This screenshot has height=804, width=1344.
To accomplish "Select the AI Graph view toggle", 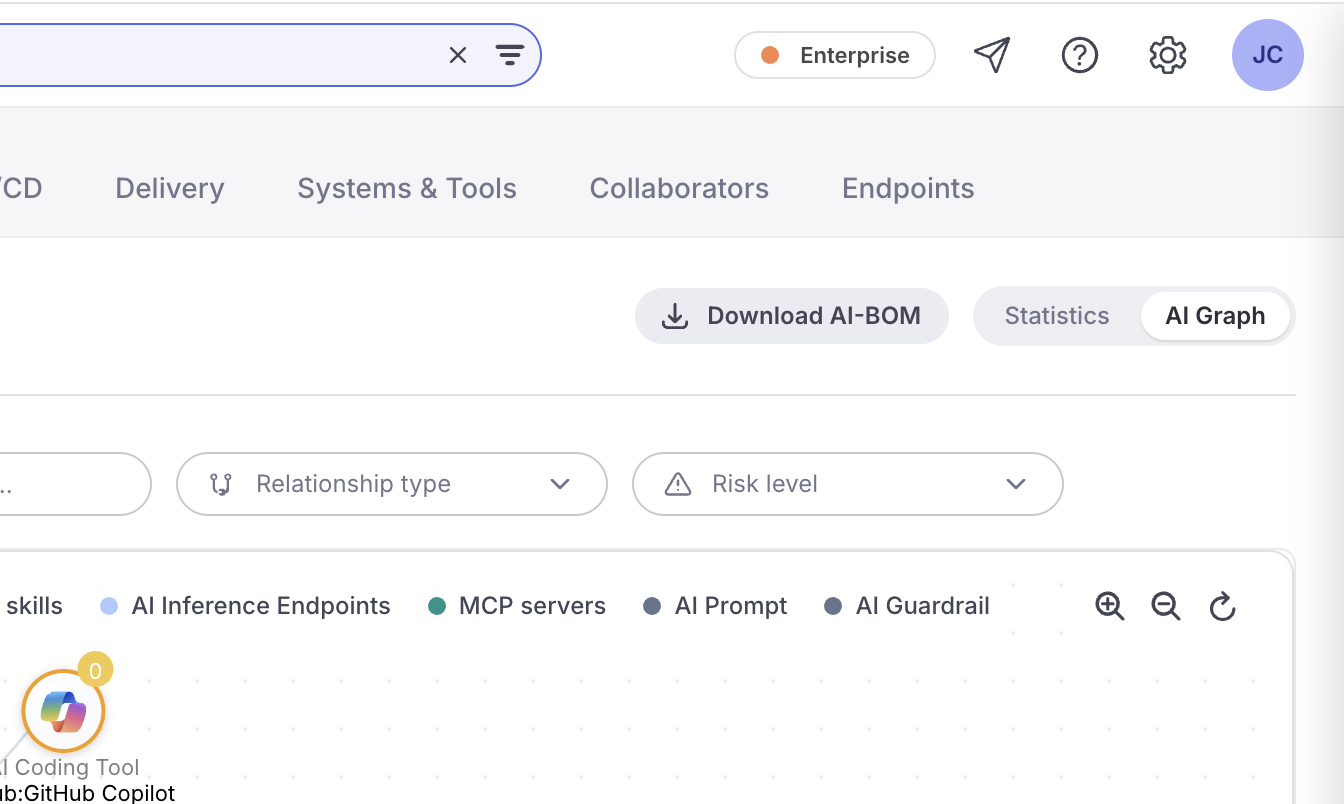I will click(x=1215, y=316).
